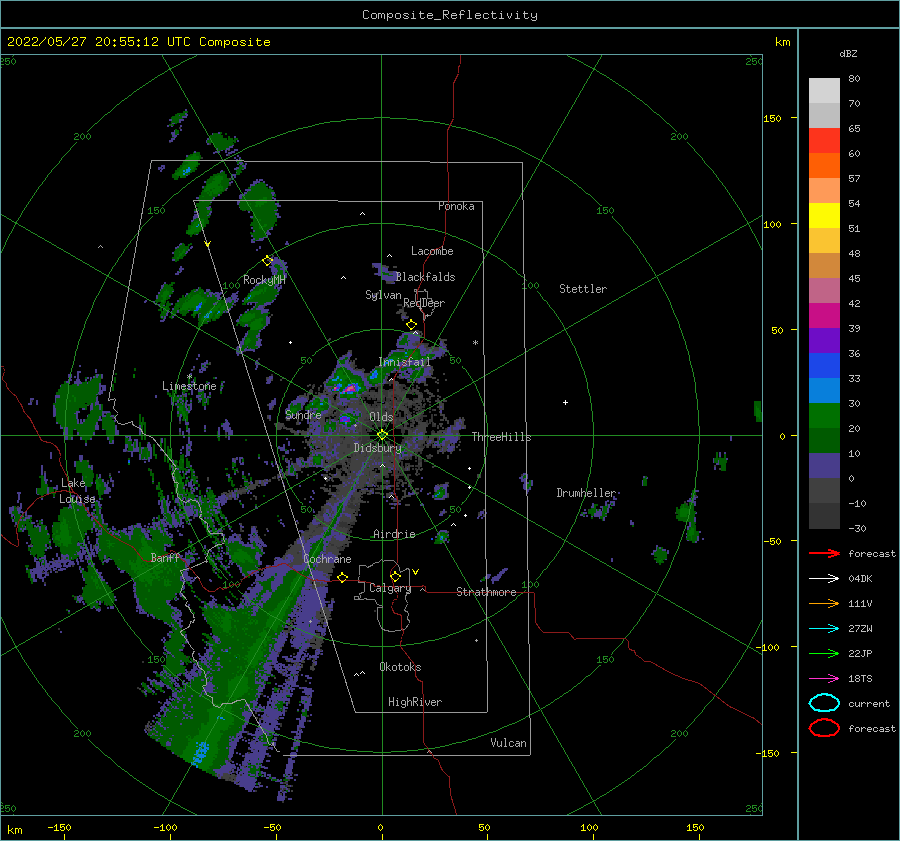Click the ThreeHills town label

click(x=501, y=437)
